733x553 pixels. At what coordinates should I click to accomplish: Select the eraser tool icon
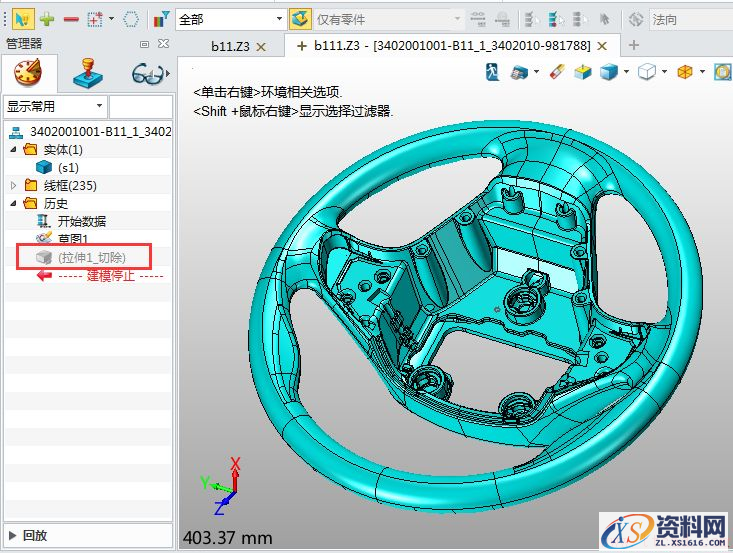[x=557, y=72]
